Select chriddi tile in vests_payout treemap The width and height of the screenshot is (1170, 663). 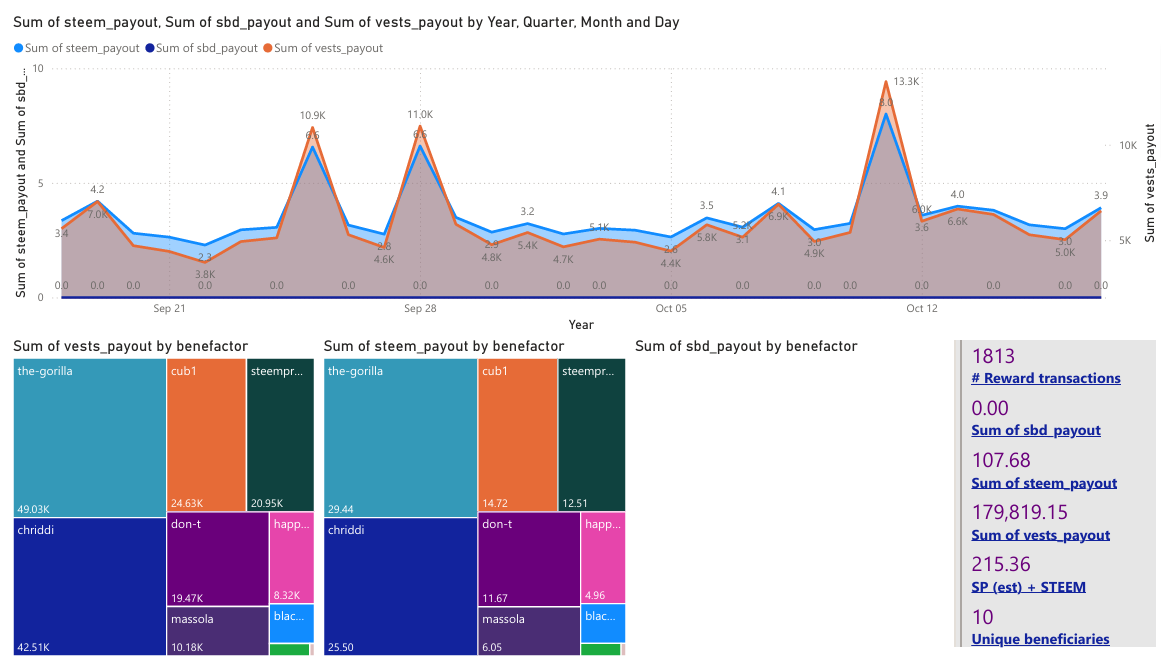click(89, 586)
